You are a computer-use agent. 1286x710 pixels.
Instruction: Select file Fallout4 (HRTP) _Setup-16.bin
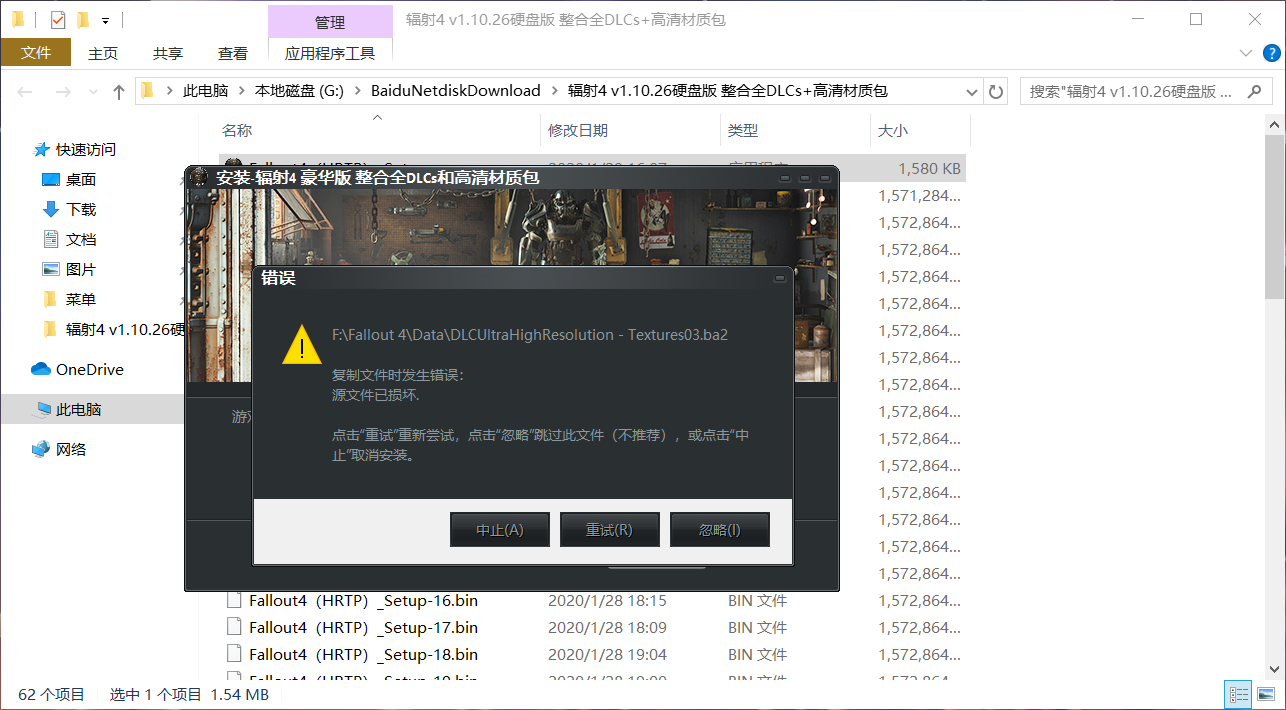[363, 601]
